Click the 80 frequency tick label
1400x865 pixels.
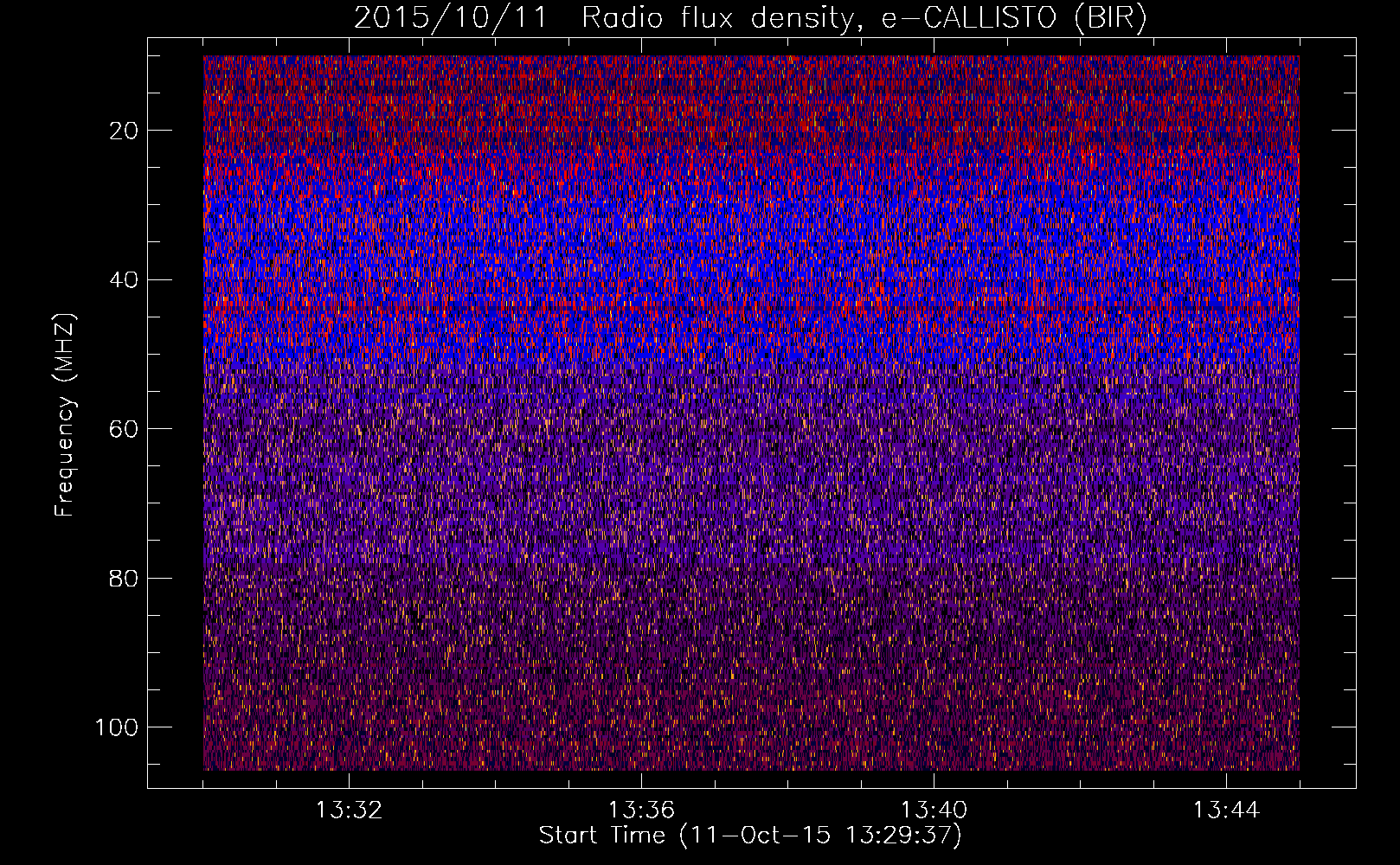125,578
